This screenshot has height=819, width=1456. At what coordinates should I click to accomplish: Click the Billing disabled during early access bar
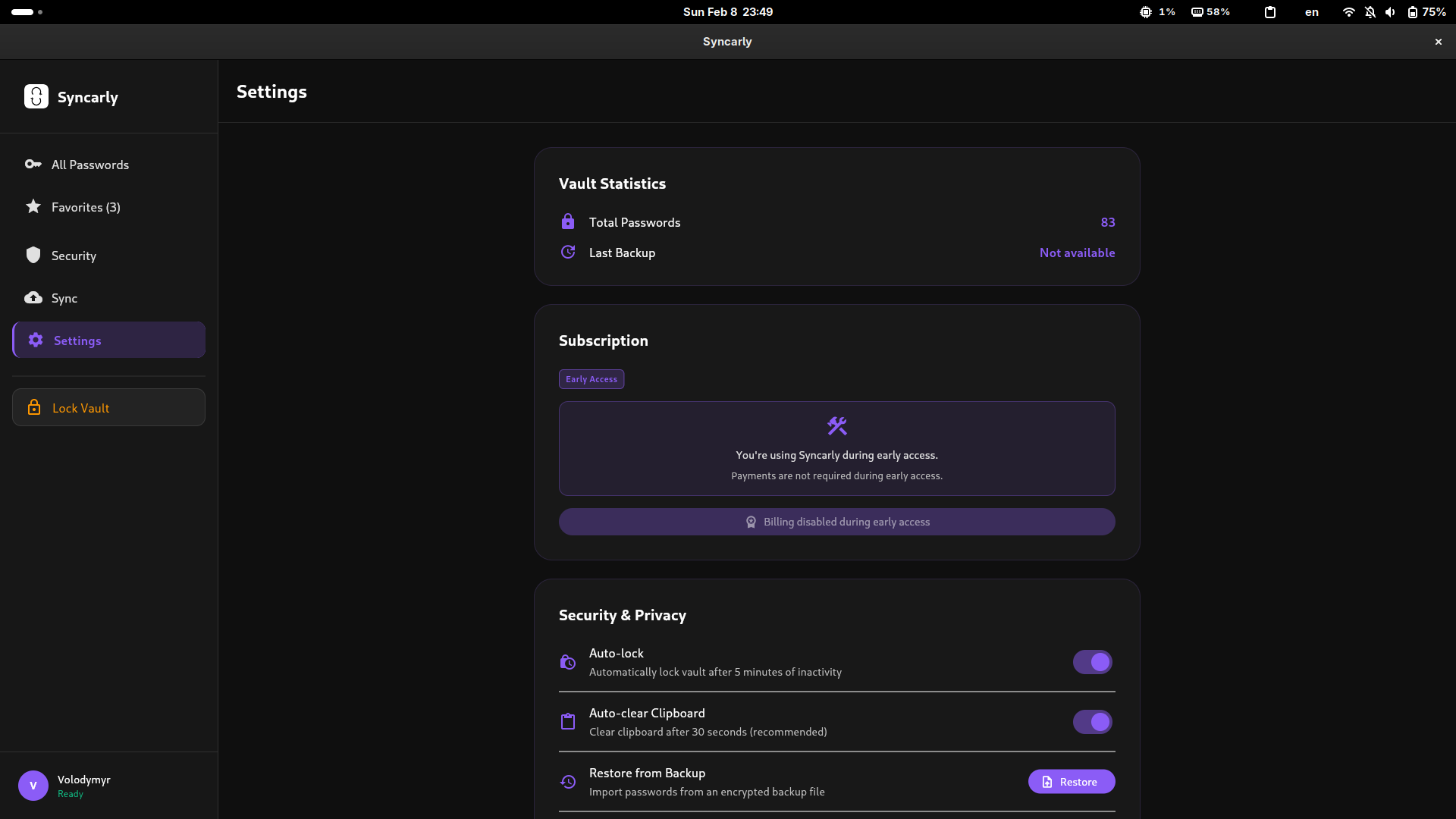coord(836,522)
